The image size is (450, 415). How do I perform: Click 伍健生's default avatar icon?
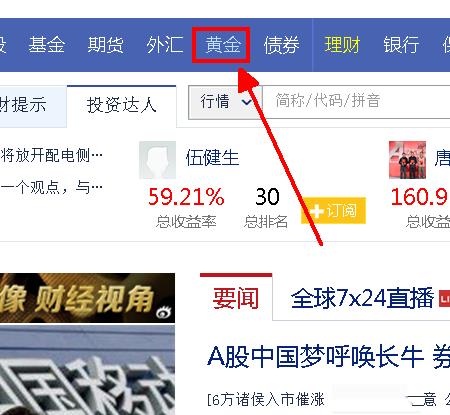point(157,160)
